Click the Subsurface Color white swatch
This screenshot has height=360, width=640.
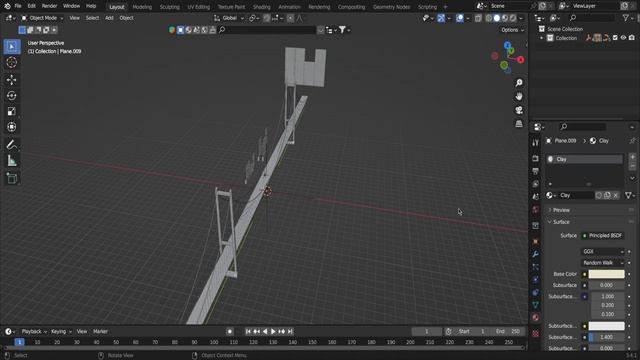point(607,326)
